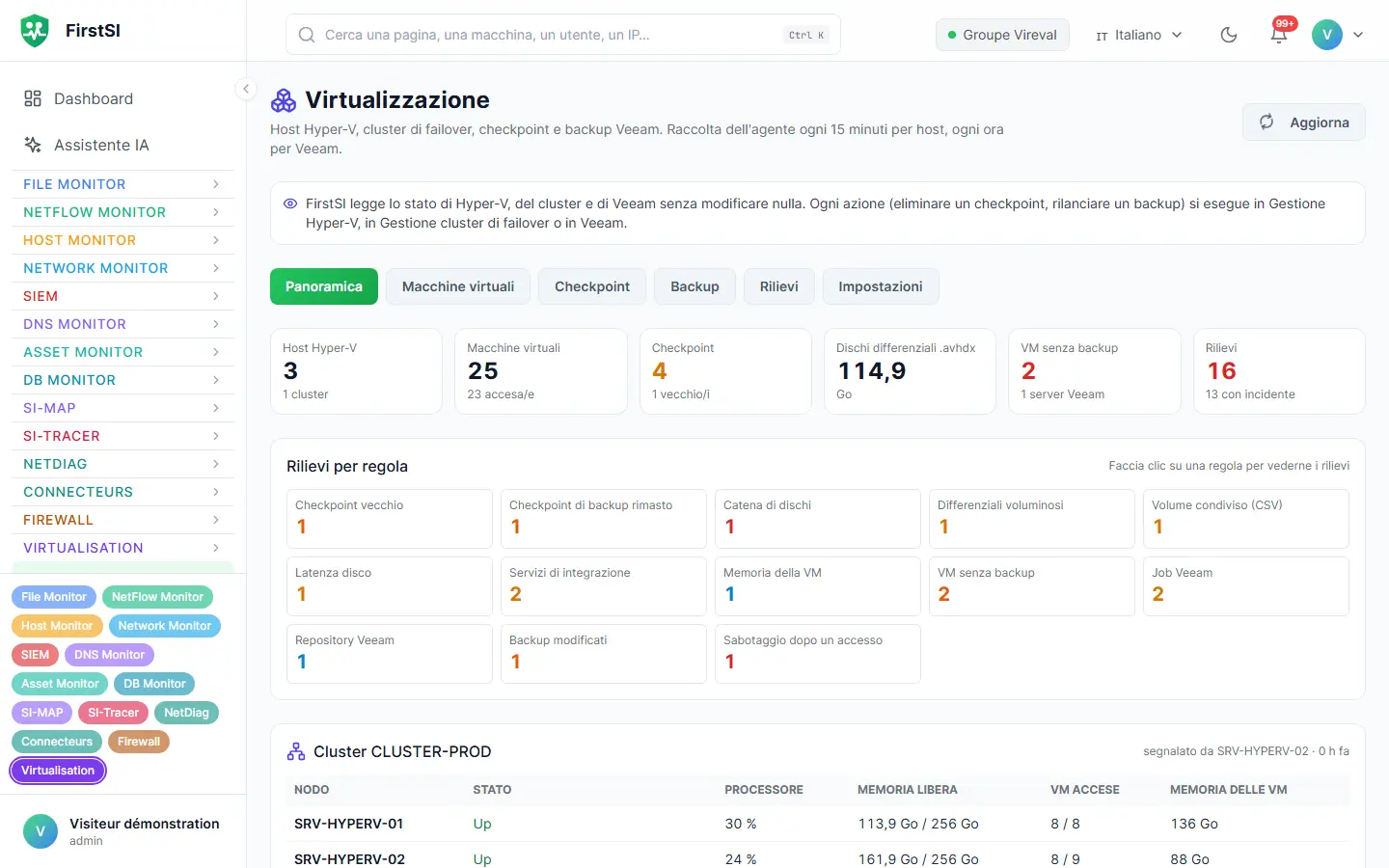Collapse the sidebar with the arrow handle
Screen dimensions: 1389x868
pyautogui.click(x=246, y=89)
